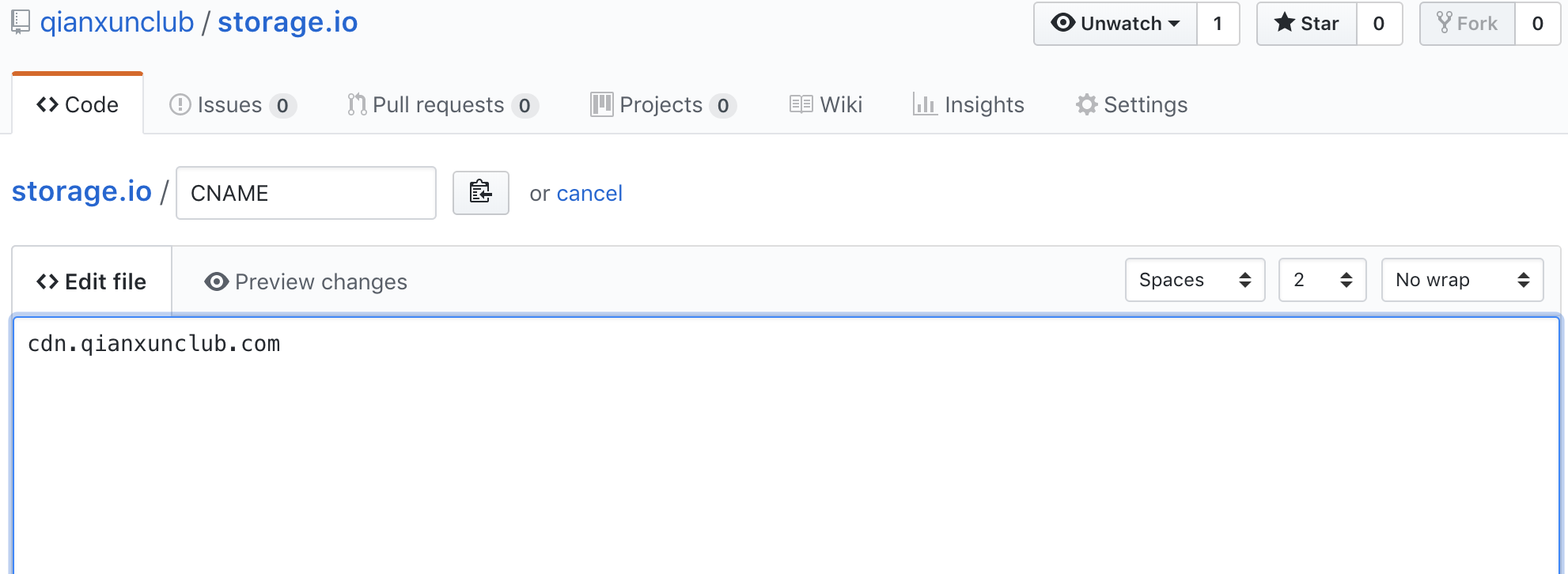Click the clipboard copy path icon
1568x574 pixels.
[480, 192]
